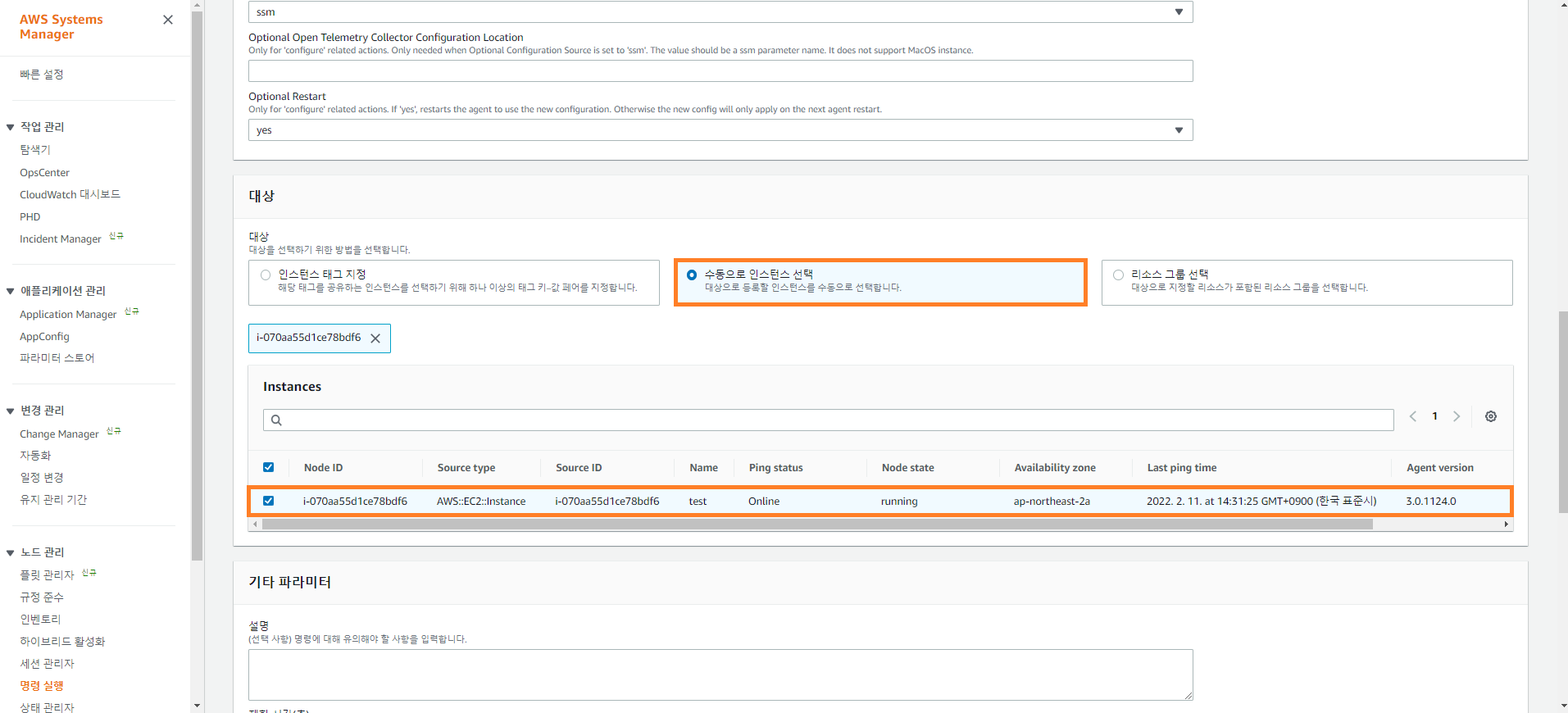Click the search magnifier in Instances
The height and width of the screenshot is (713, 1568).
276,420
